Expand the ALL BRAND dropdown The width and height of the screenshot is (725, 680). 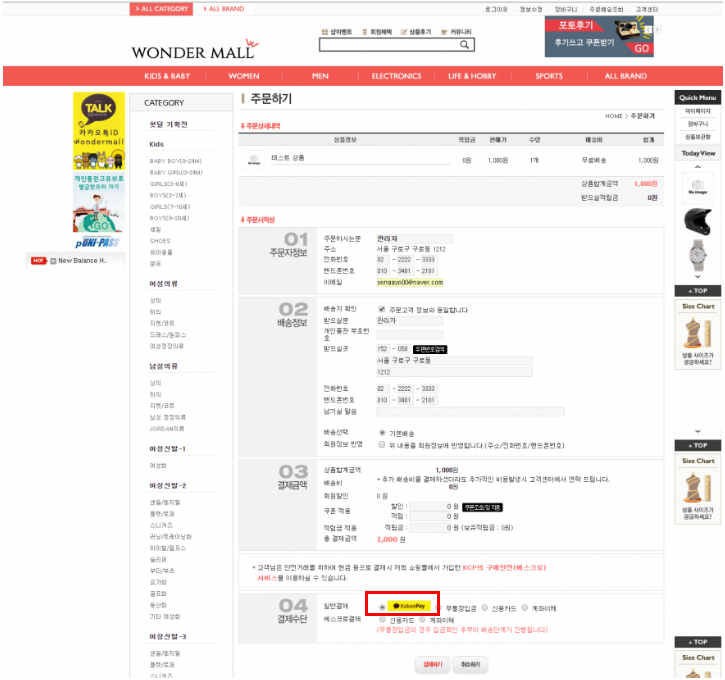tap(224, 8)
